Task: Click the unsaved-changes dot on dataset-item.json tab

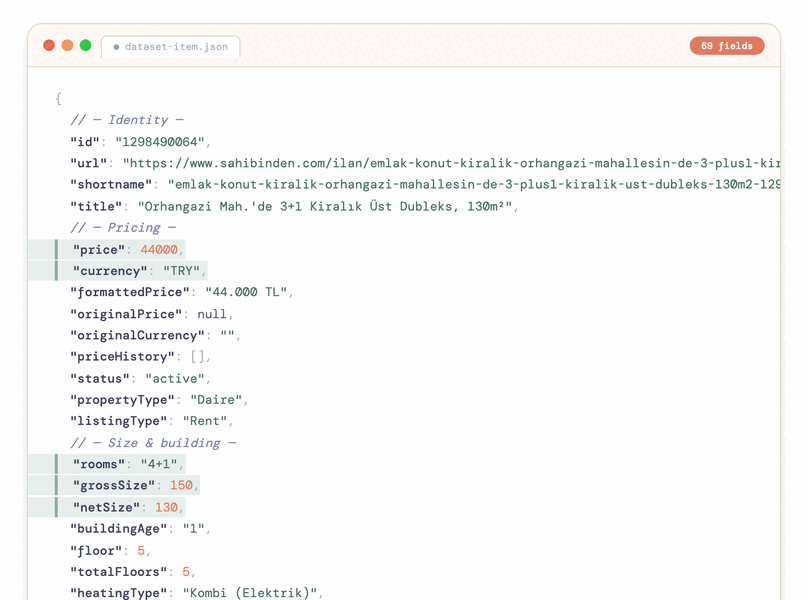Action: 117,46
